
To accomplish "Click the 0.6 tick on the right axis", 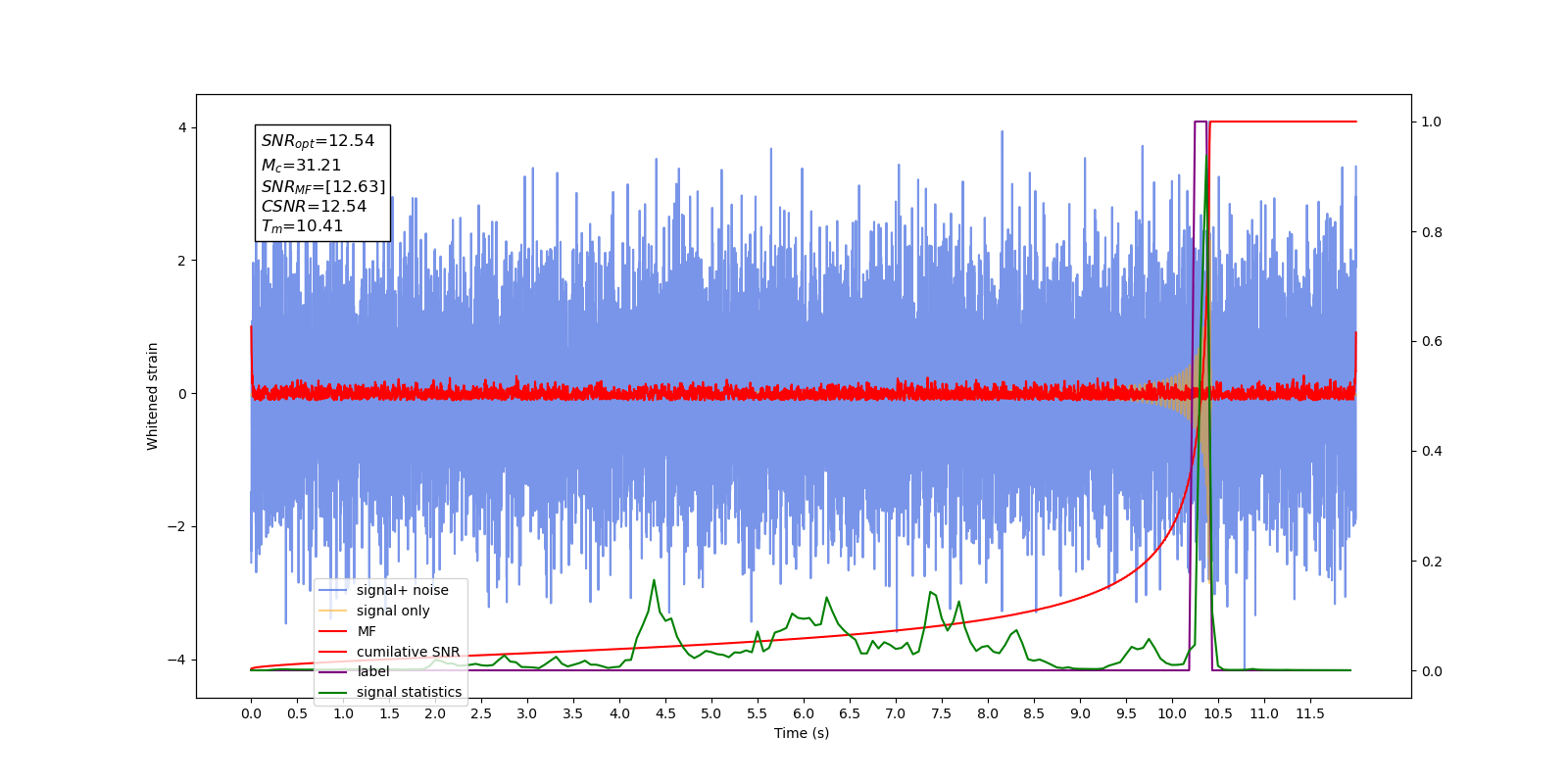I will point(1432,341).
